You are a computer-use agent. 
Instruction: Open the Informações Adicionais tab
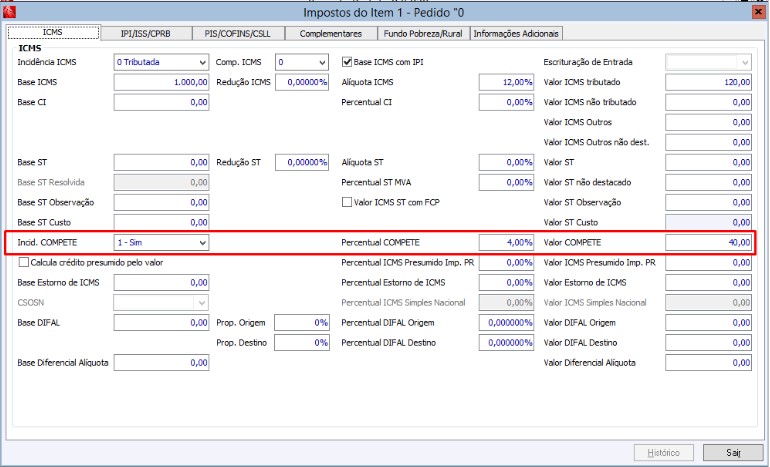coord(516,33)
